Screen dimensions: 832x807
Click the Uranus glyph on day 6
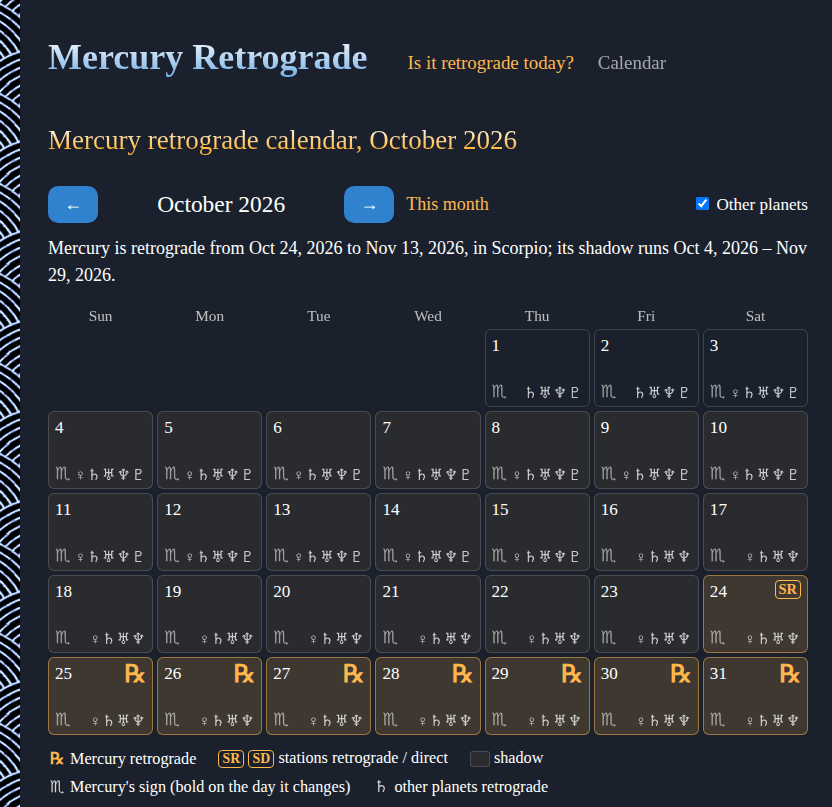pos(327,474)
